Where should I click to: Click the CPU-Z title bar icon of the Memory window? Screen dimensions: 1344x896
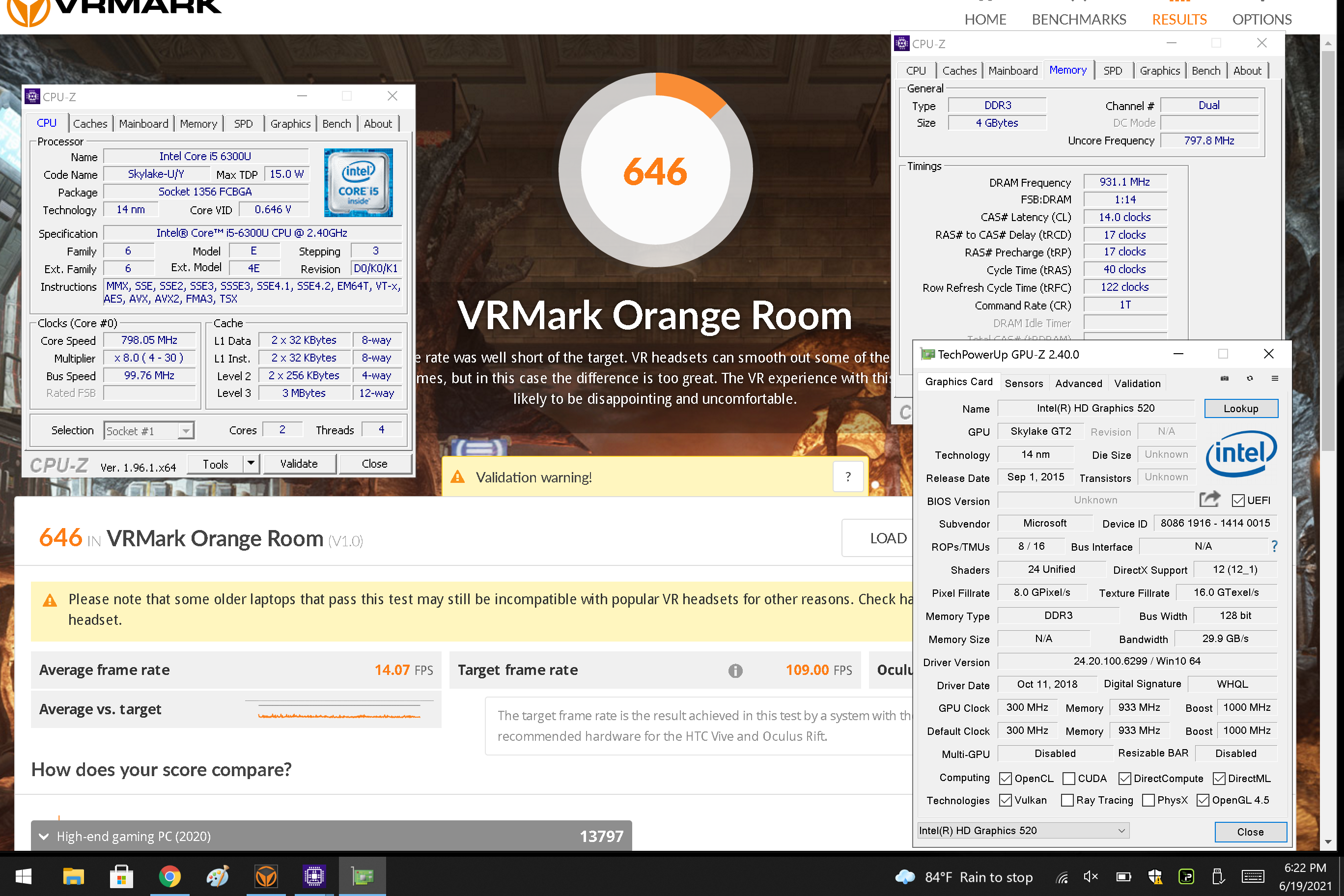pos(902,43)
